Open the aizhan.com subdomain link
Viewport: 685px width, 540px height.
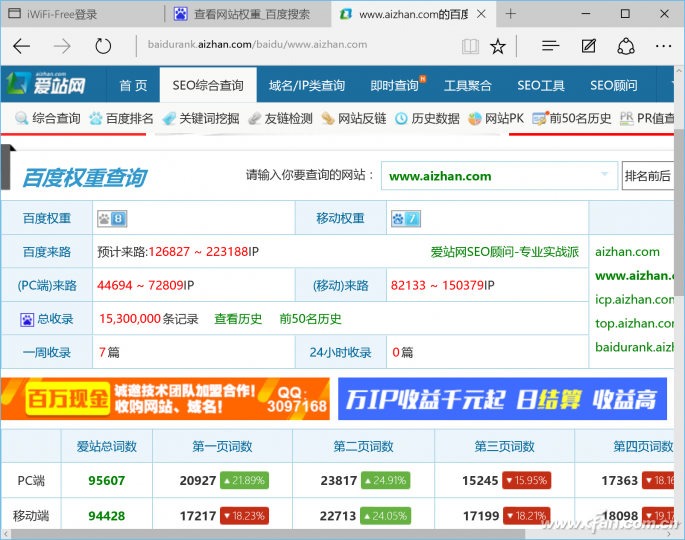(x=627, y=252)
